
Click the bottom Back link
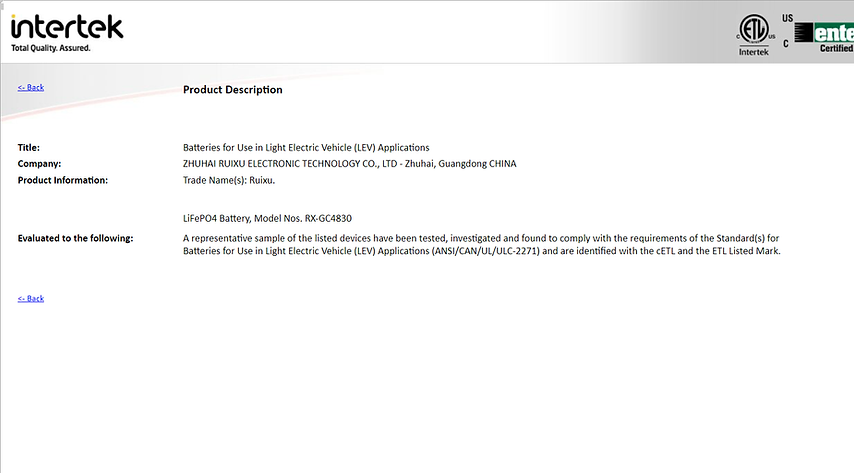pyautogui.click(x=30, y=298)
